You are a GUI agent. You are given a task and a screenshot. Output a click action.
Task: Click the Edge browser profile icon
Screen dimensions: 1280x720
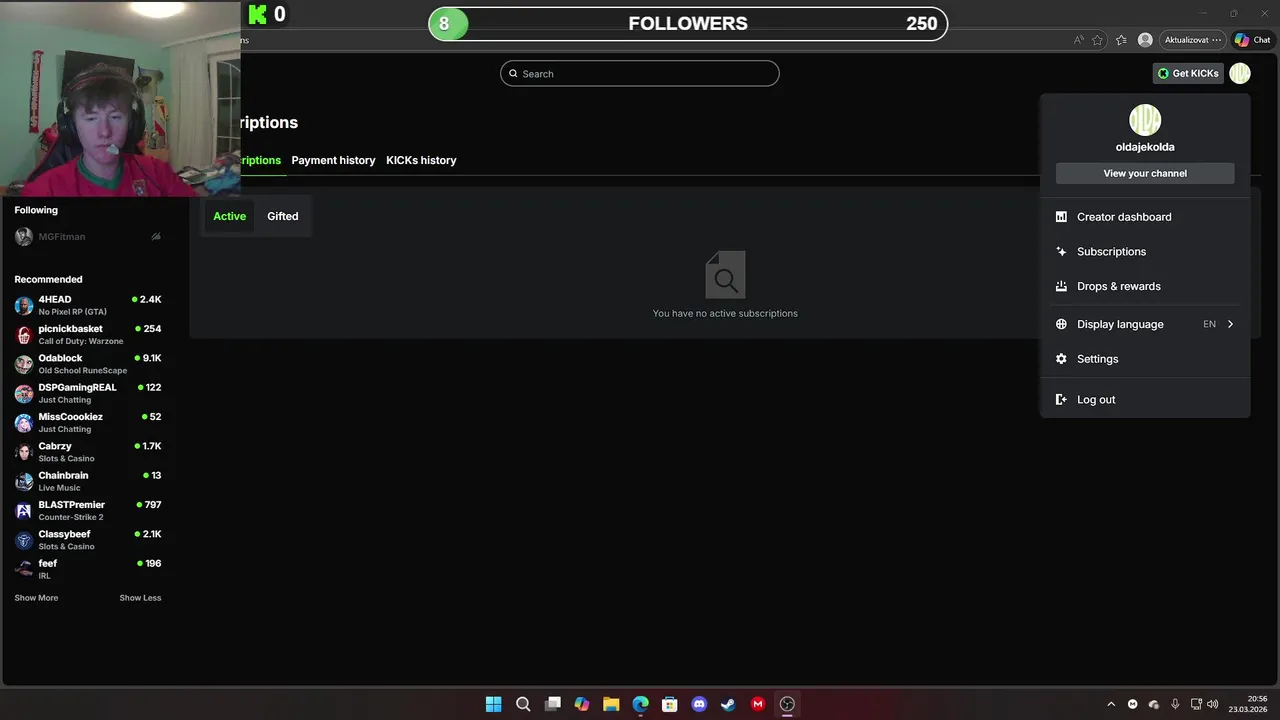click(1145, 40)
